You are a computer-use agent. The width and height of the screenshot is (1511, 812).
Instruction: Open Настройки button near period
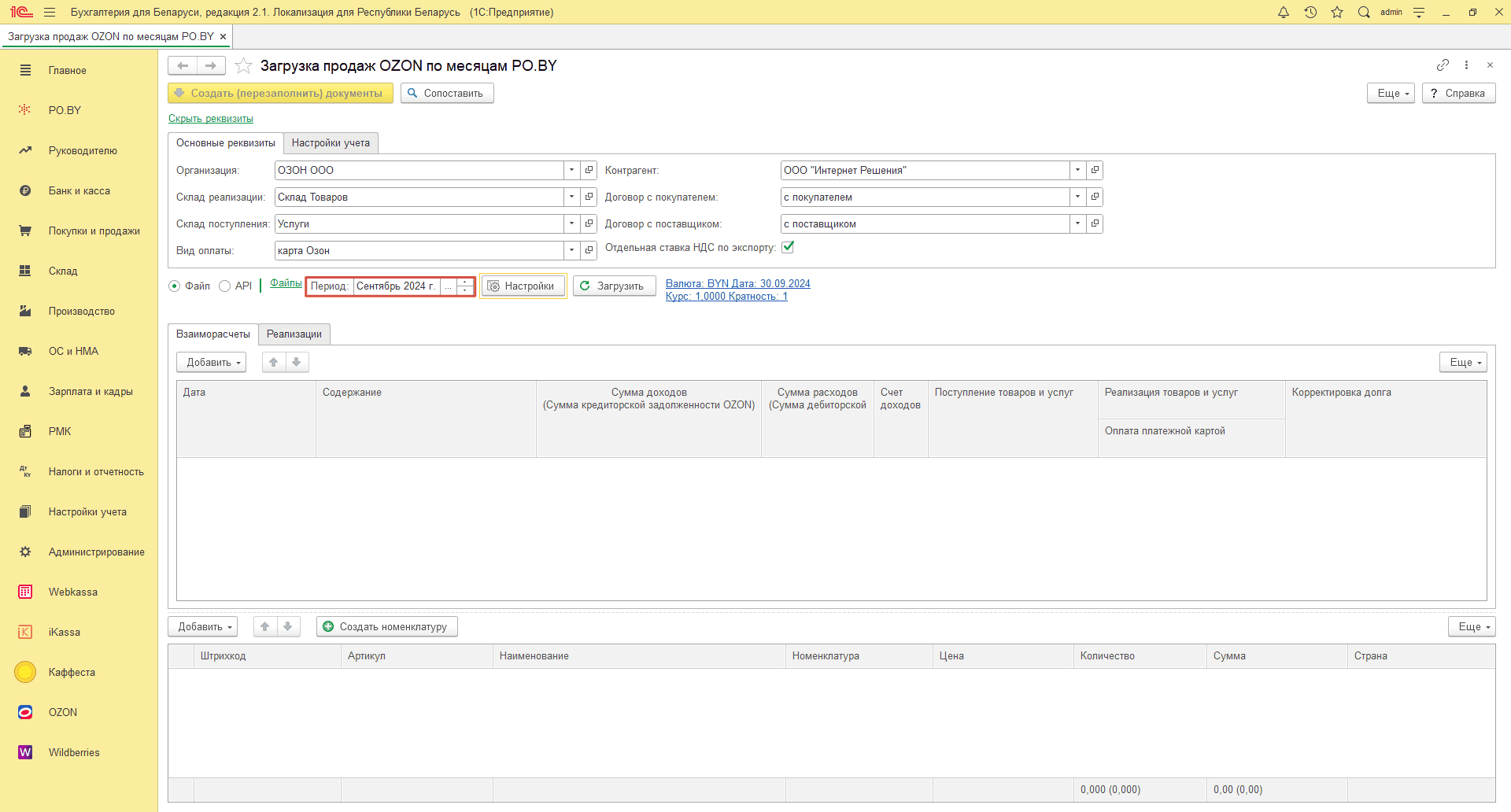click(x=523, y=286)
